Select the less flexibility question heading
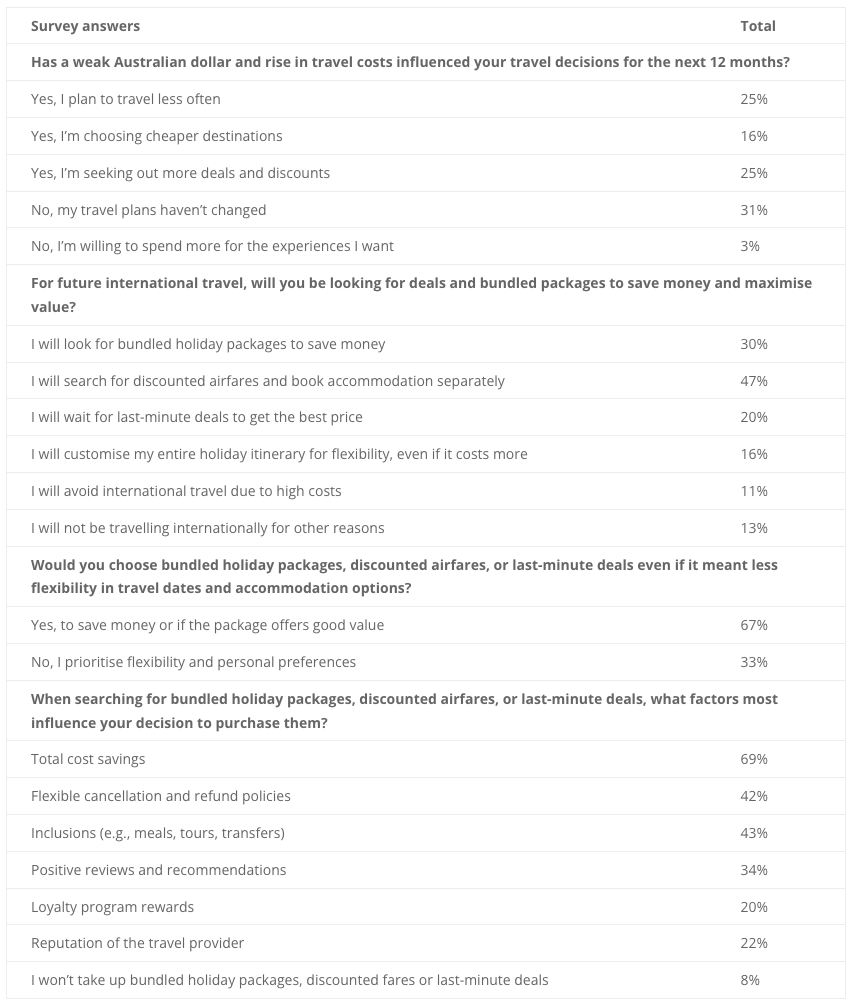Viewport: 854px width, 1006px height. coord(404,577)
